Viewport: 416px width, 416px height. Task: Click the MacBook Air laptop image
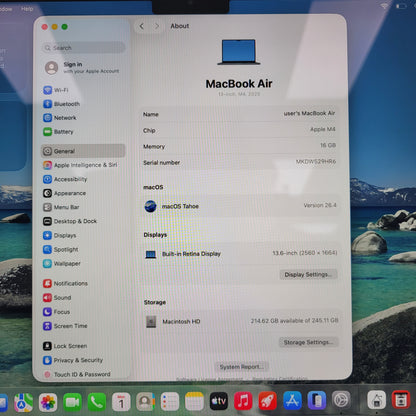(239, 52)
